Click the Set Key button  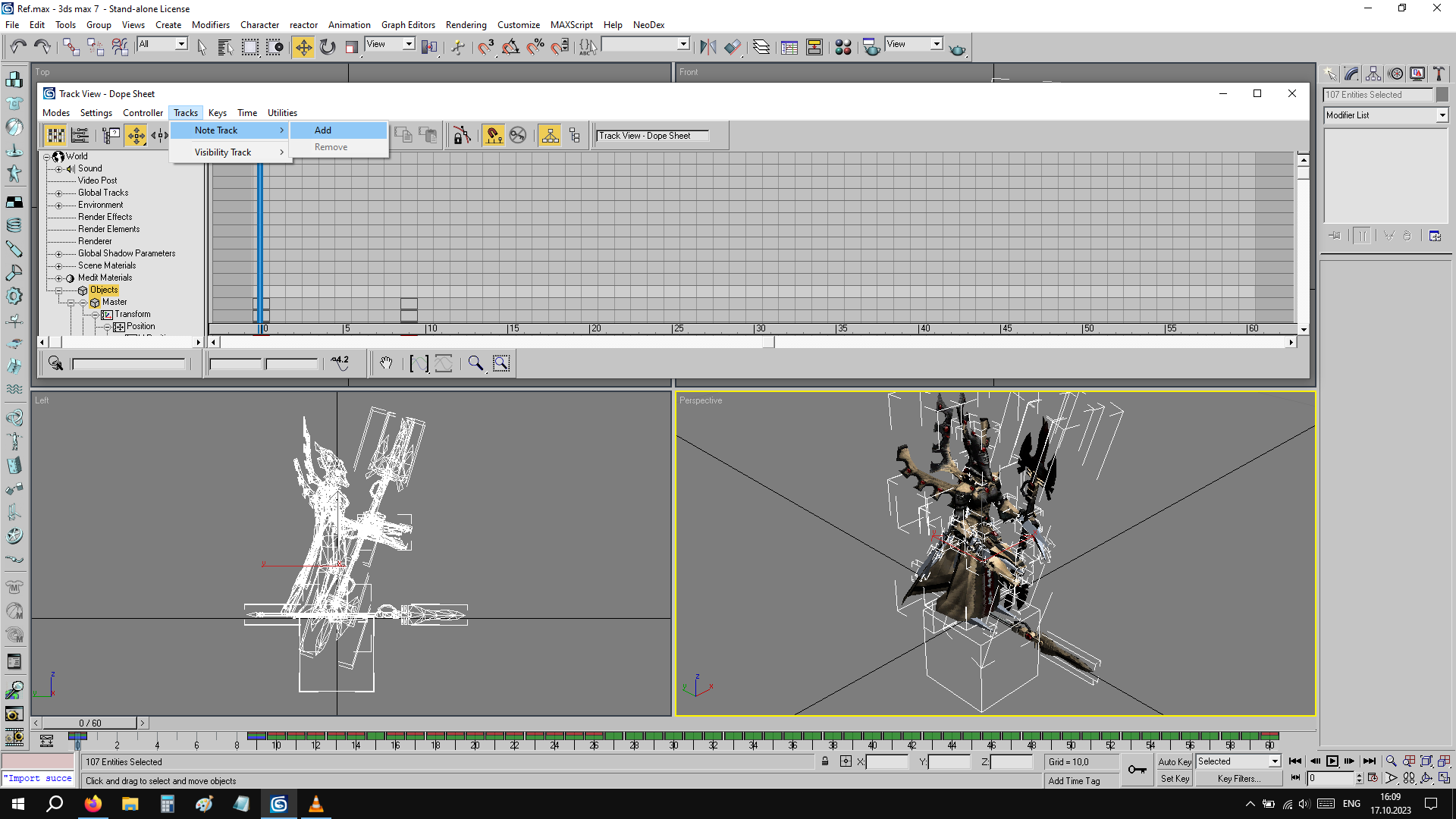tap(1174, 779)
